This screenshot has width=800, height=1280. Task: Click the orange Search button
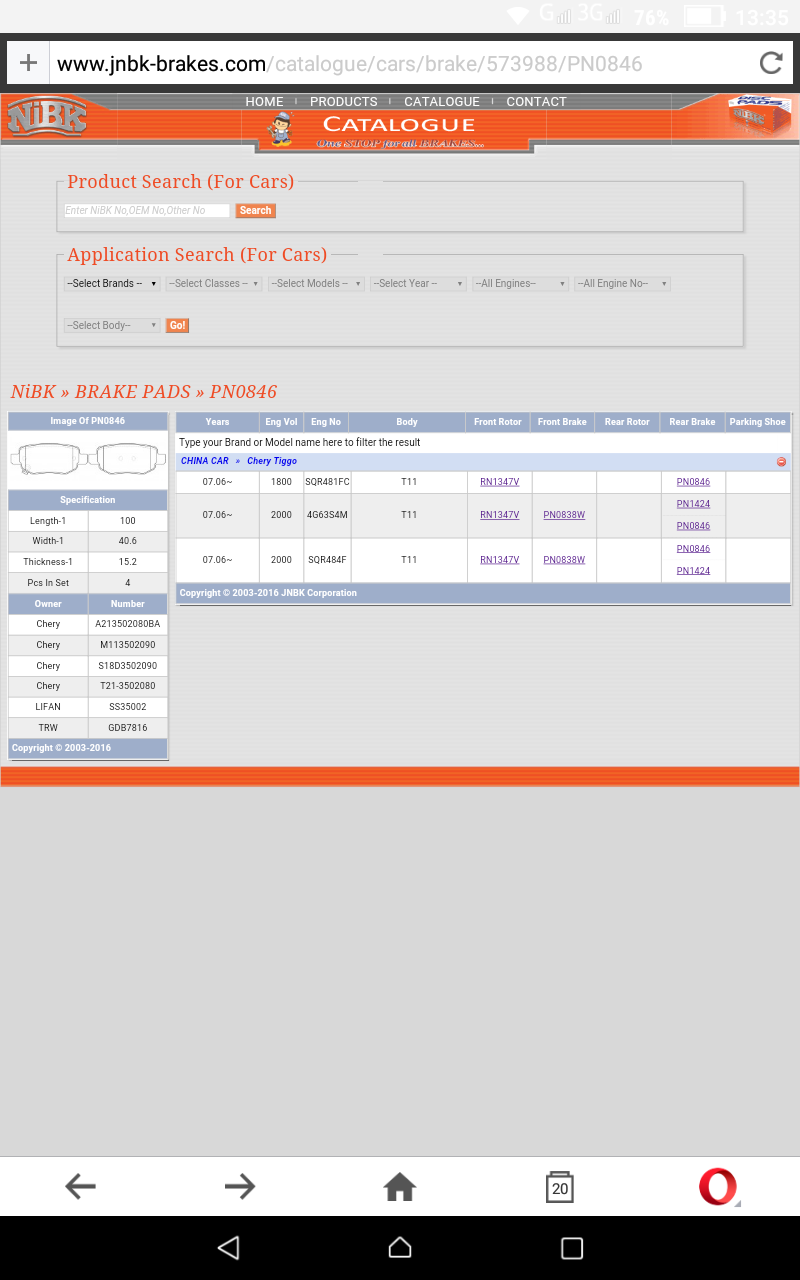[x=255, y=211]
